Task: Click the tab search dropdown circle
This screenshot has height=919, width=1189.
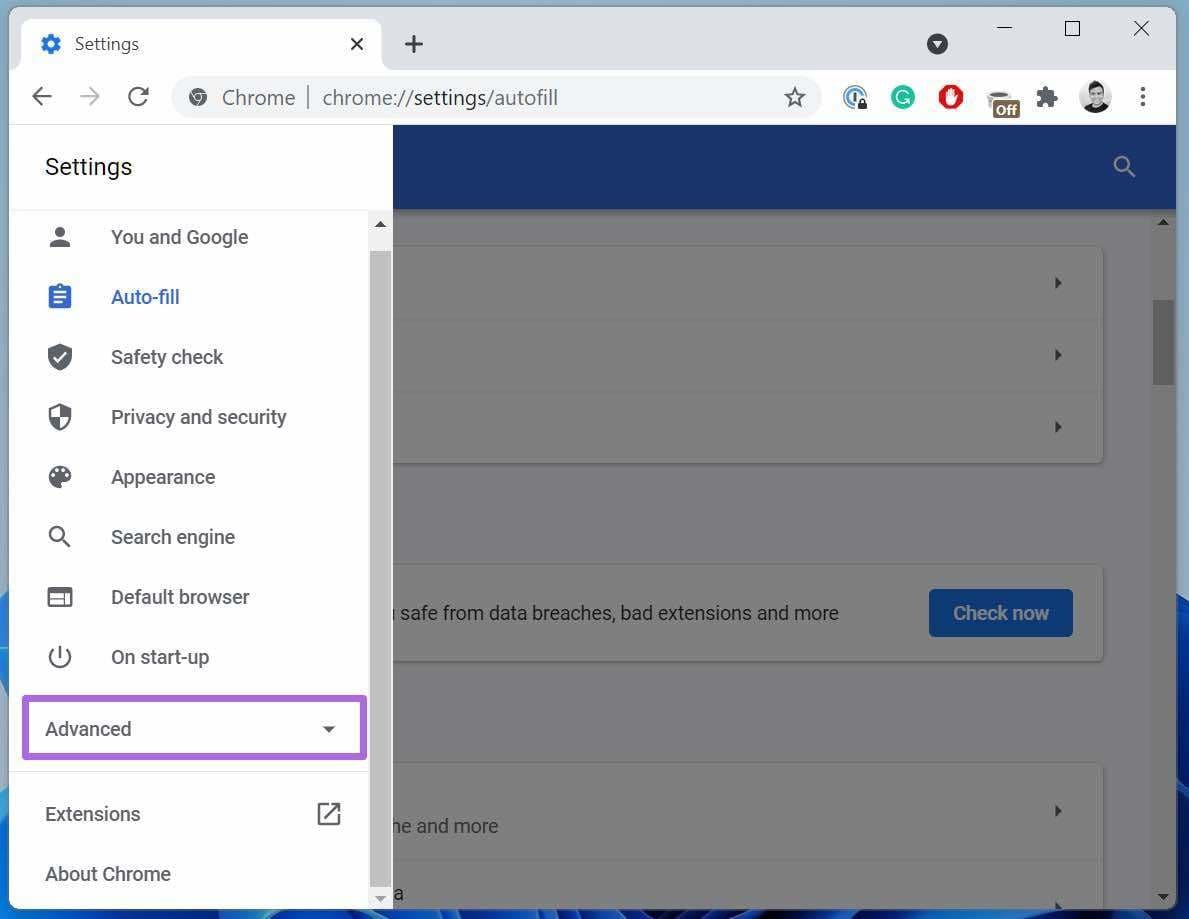Action: 937,44
